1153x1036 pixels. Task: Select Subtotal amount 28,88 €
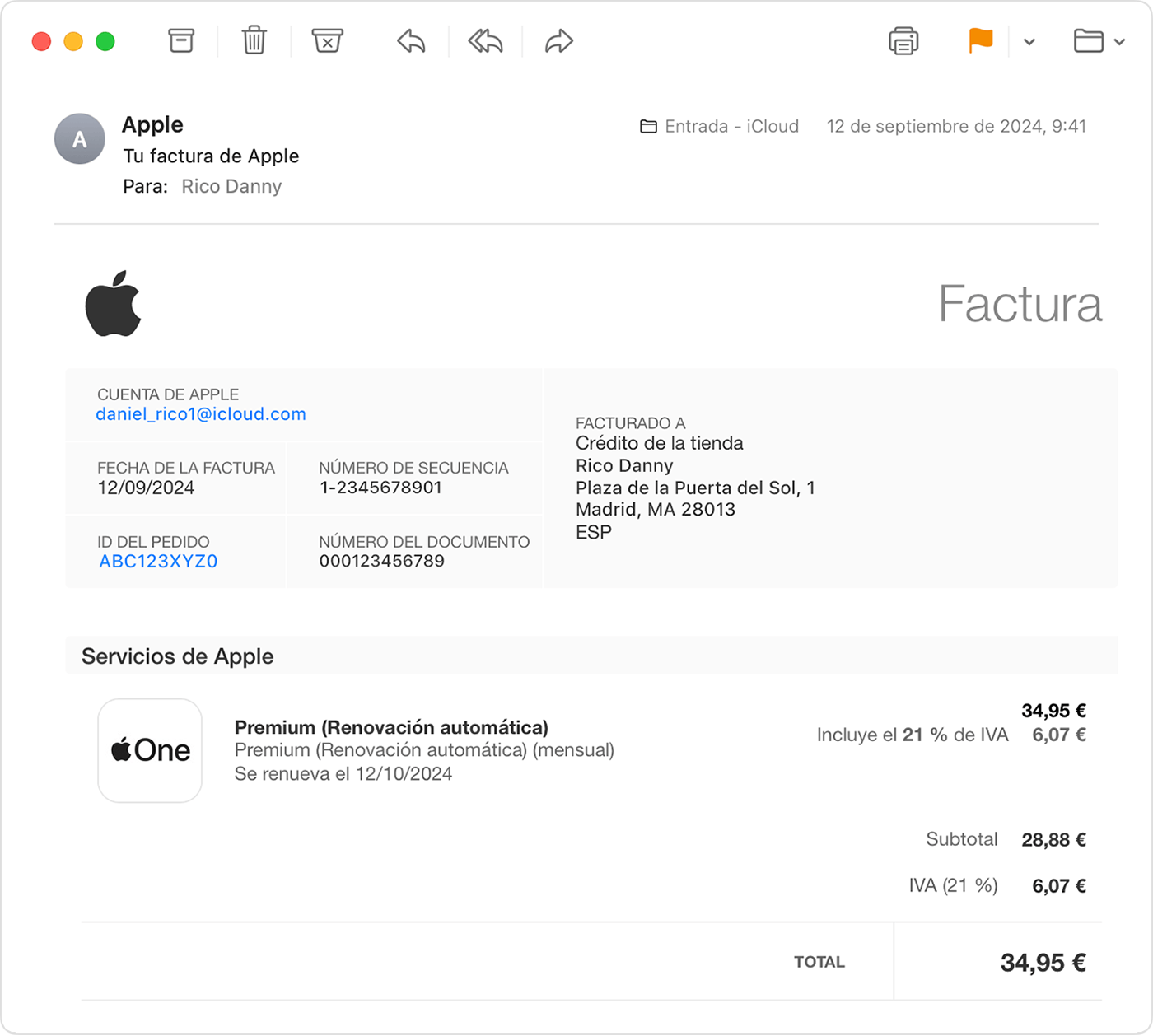(1053, 840)
